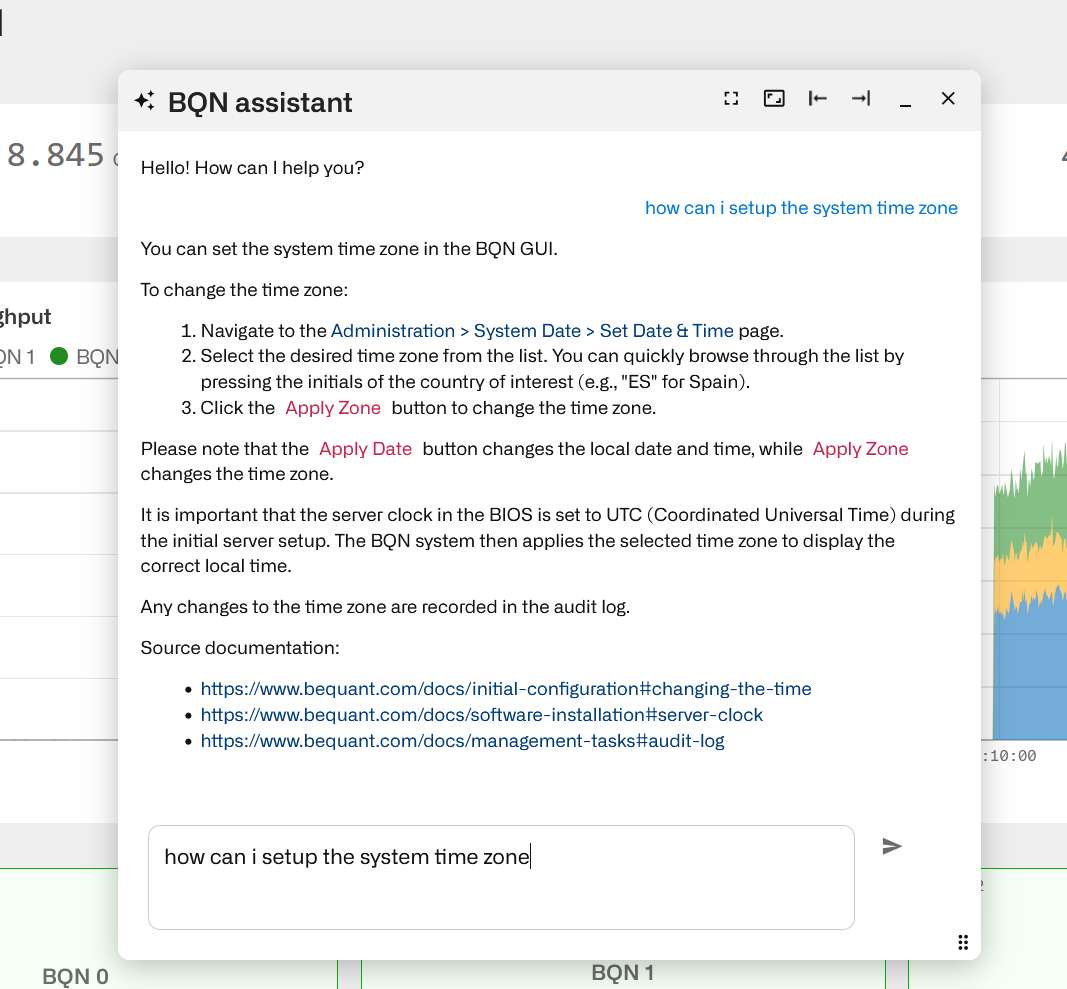Click the BQN 0 label in background page
Viewport: 1067px width, 989px height.
click(x=76, y=976)
